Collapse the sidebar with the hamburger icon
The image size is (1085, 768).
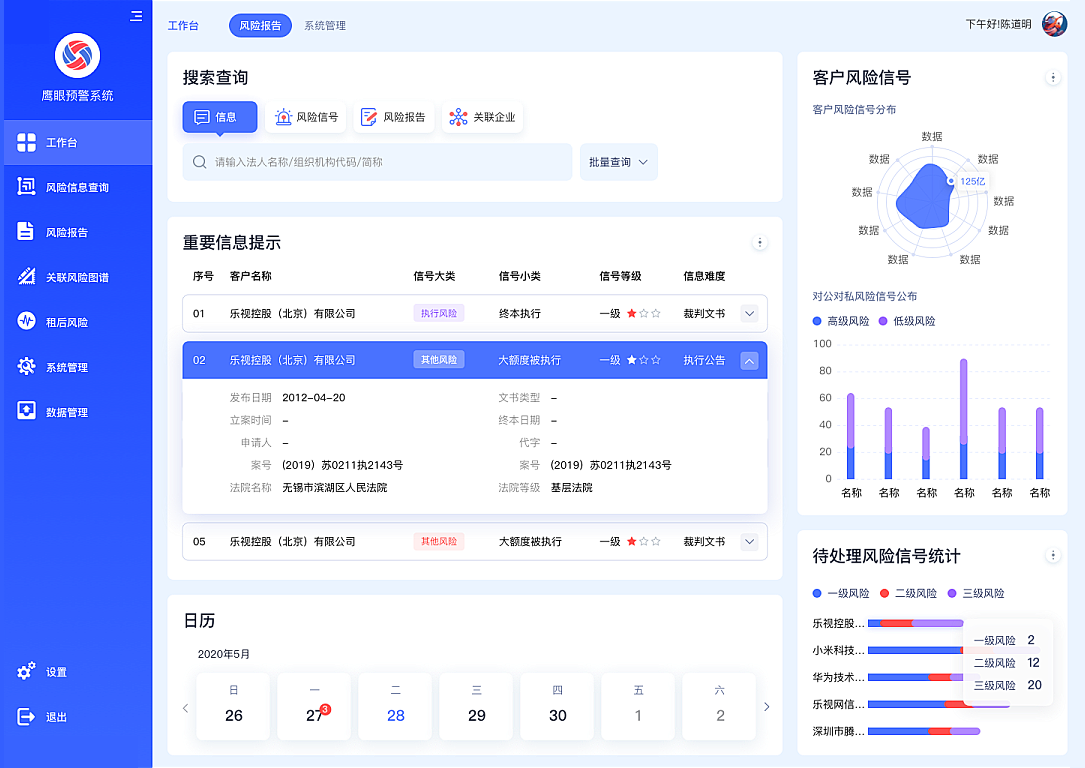click(136, 16)
